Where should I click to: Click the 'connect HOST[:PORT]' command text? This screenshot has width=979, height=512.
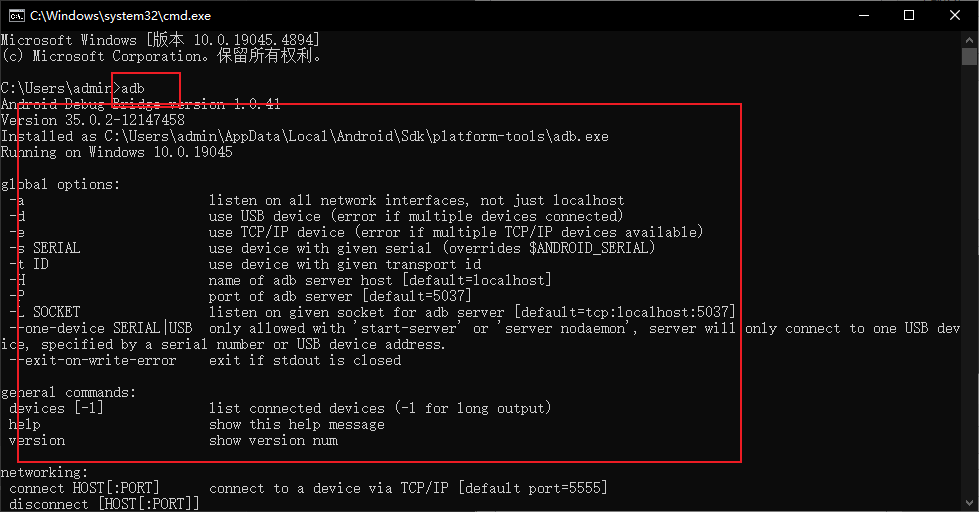pos(84,488)
